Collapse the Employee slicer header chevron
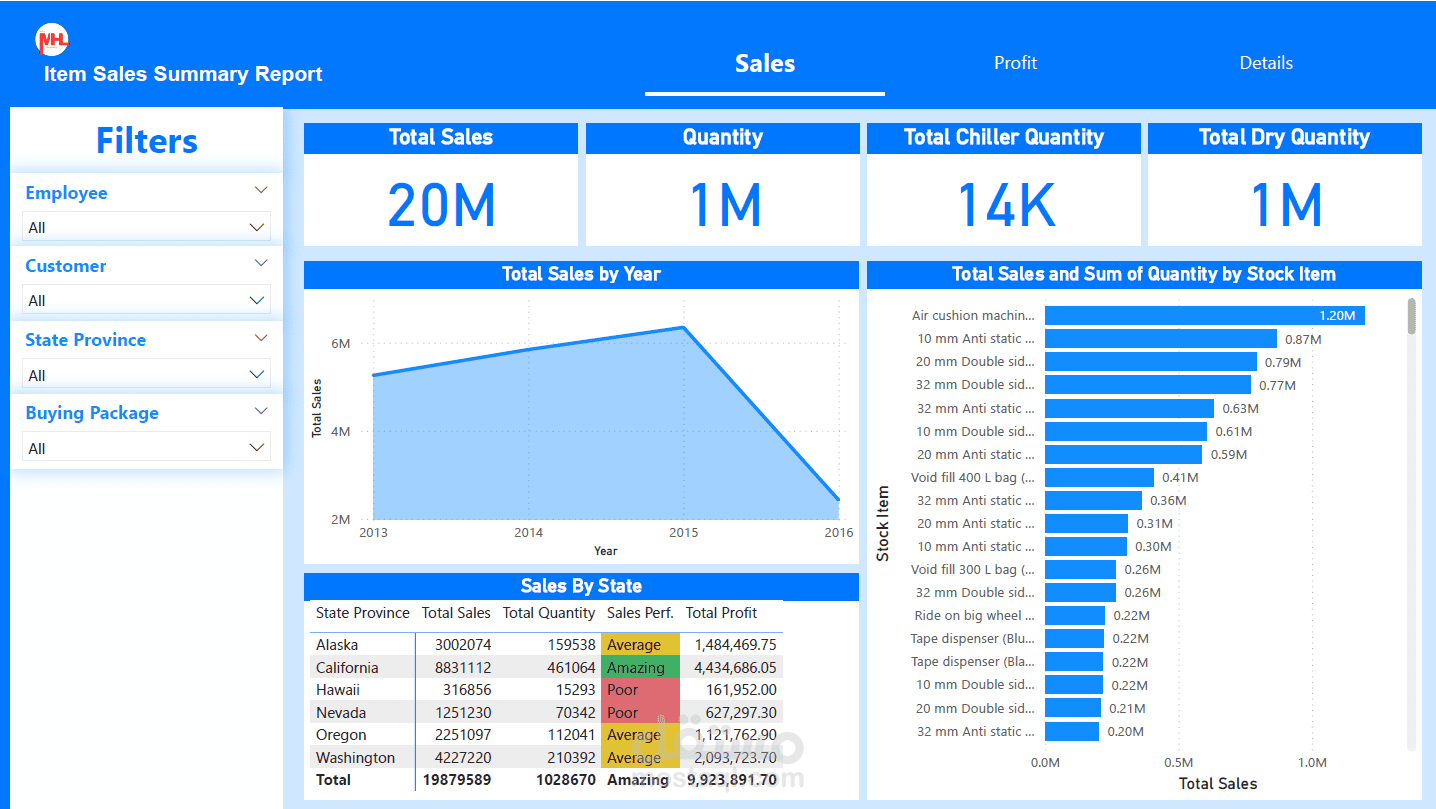 [x=260, y=190]
